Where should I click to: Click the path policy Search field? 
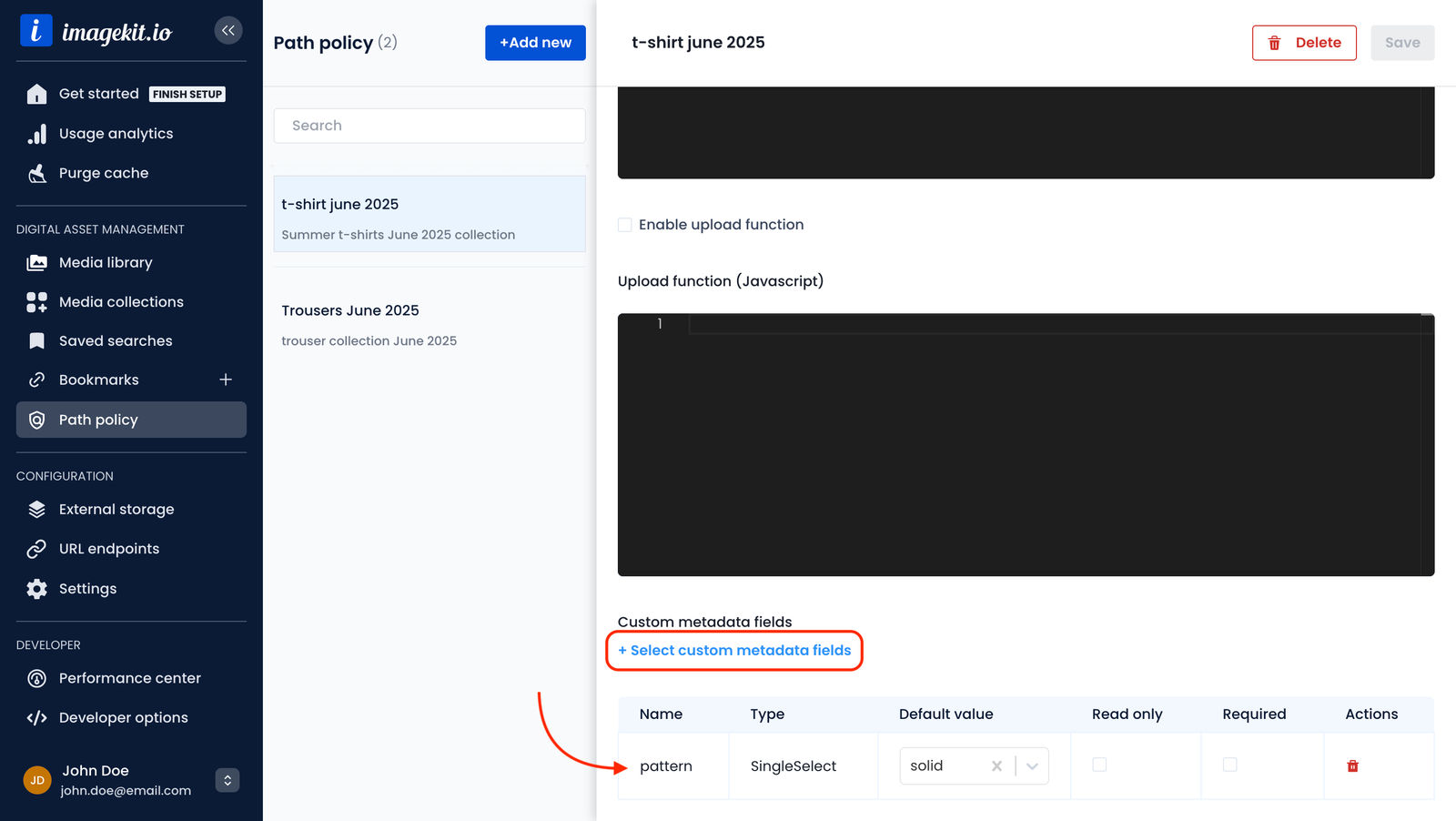pyautogui.click(x=430, y=126)
